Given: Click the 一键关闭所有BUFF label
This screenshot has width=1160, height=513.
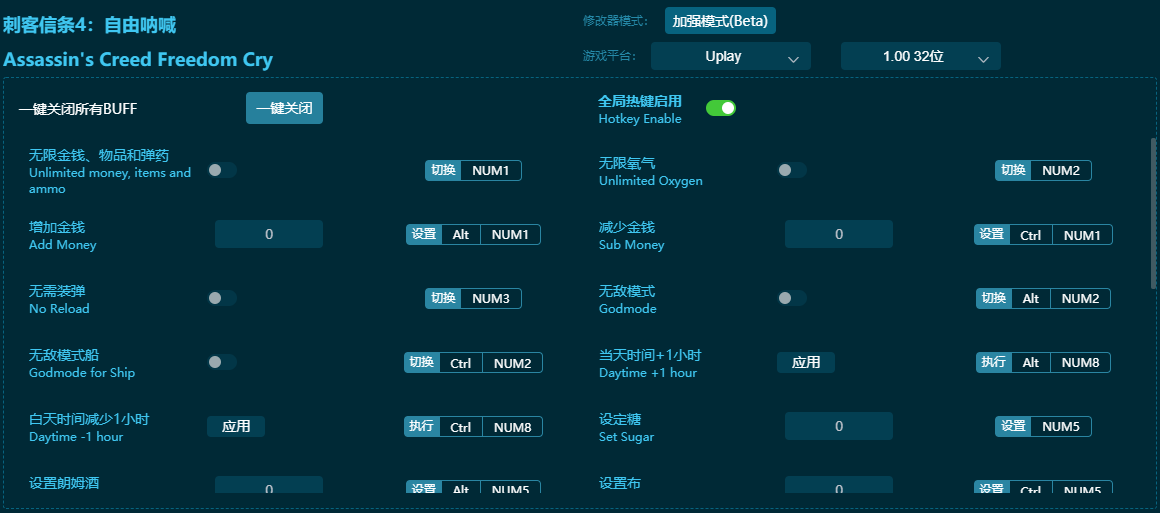Looking at the screenshot, I should point(78,110).
